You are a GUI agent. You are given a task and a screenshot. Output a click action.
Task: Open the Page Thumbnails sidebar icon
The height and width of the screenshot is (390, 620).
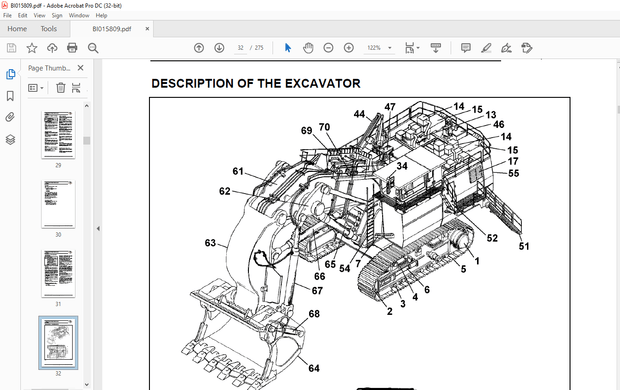click(x=10, y=74)
